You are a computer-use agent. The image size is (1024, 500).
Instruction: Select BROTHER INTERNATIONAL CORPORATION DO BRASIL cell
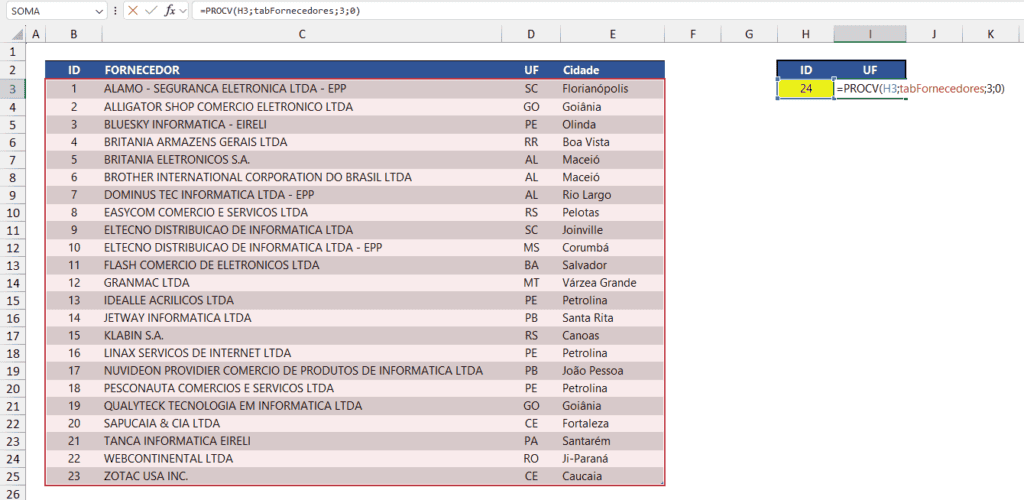(302, 177)
